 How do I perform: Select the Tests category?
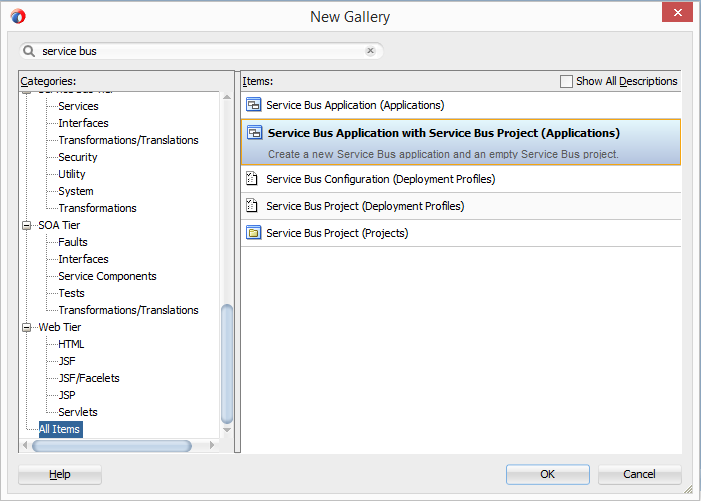(72, 293)
